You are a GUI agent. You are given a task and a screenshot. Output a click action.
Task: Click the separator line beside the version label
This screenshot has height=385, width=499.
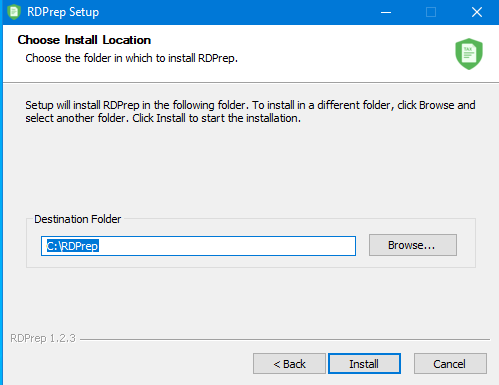click(285, 340)
